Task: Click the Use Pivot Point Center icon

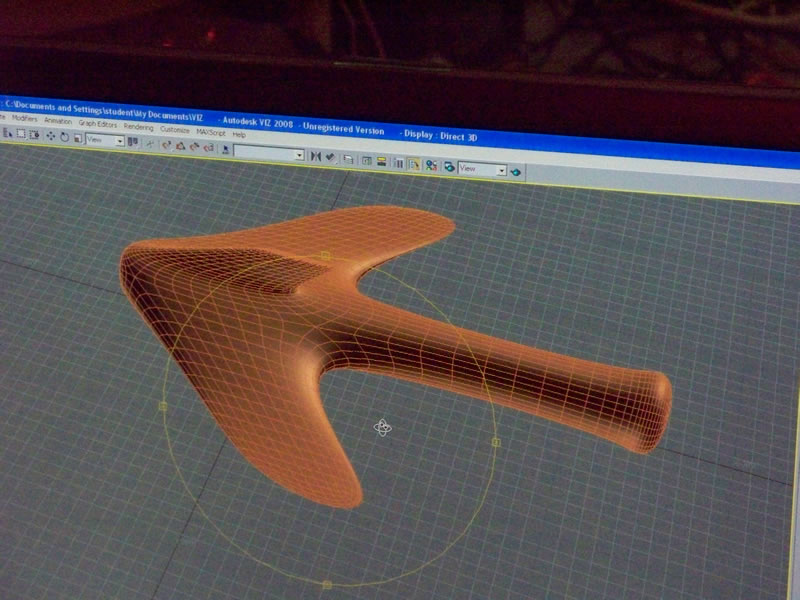Action: pyautogui.click(x=133, y=142)
